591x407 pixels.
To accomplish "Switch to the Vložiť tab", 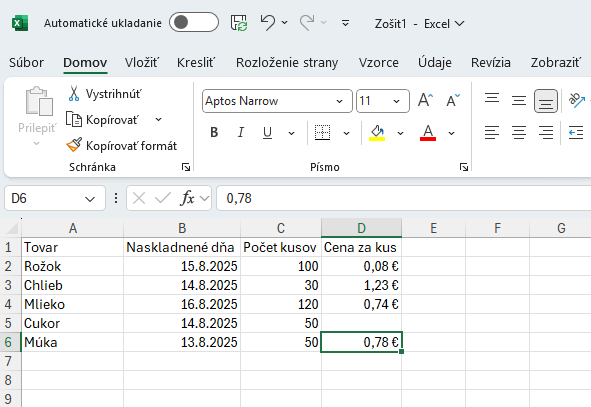I will [142, 62].
